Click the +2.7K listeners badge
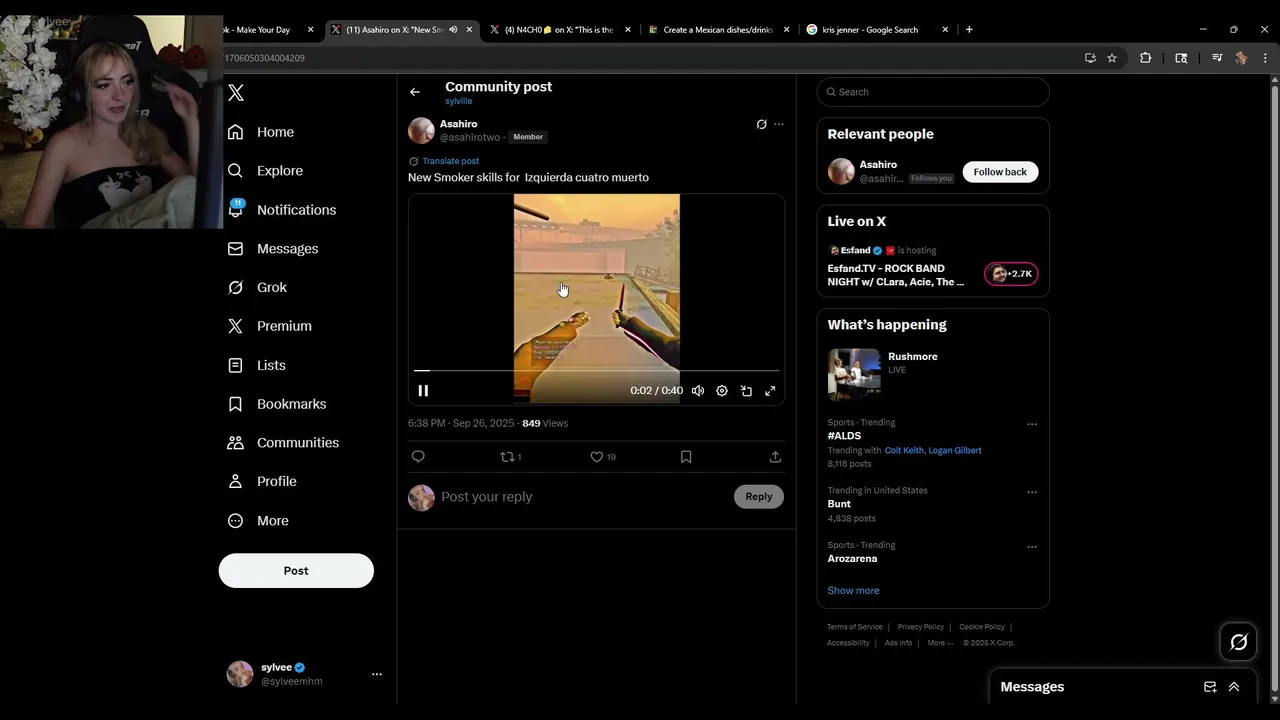Screen dimensions: 1280x720 pyautogui.click(x=1011, y=274)
